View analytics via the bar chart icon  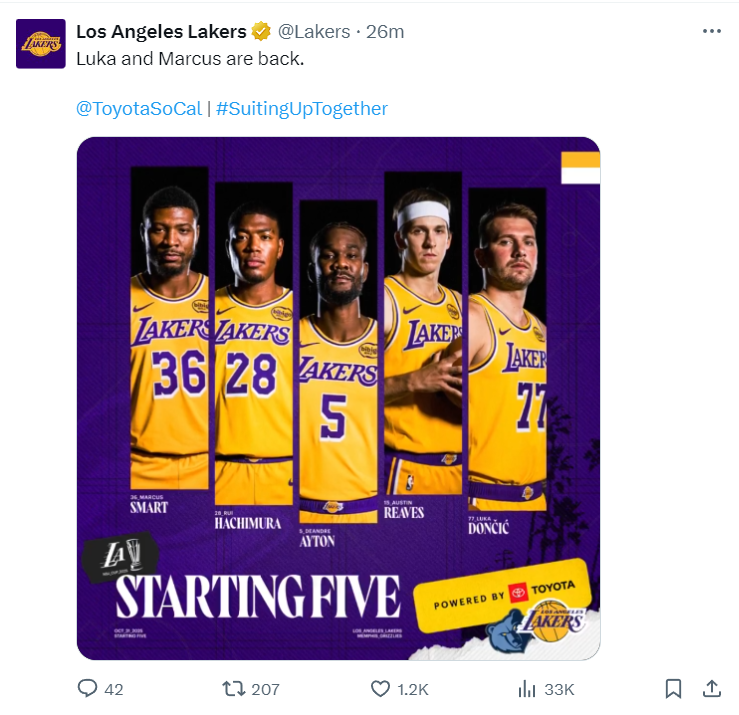[527, 688]
